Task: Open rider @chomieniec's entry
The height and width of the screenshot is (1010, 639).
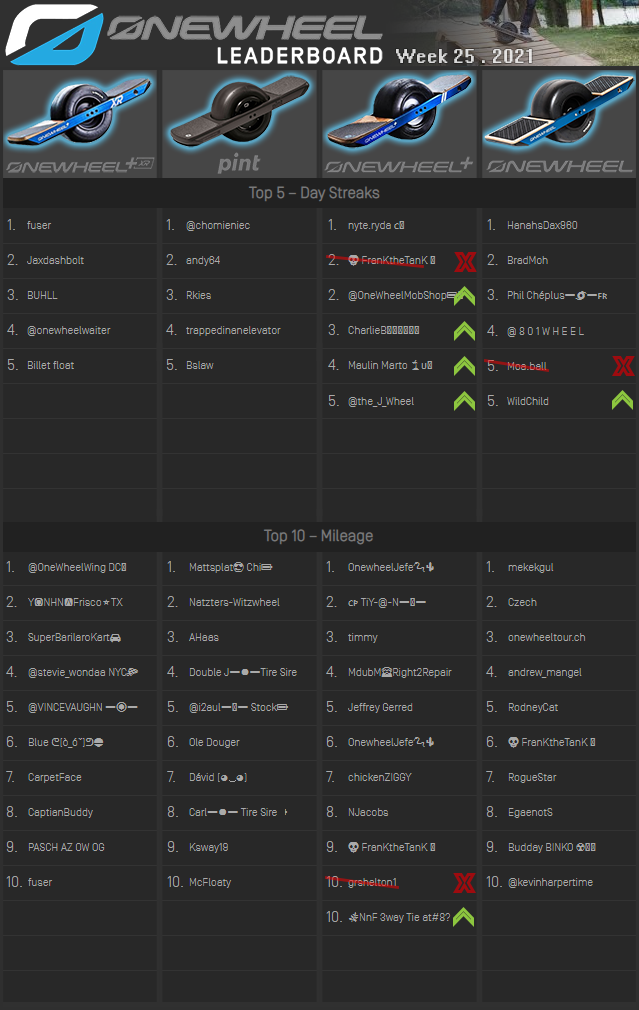Action: [218, 225]
